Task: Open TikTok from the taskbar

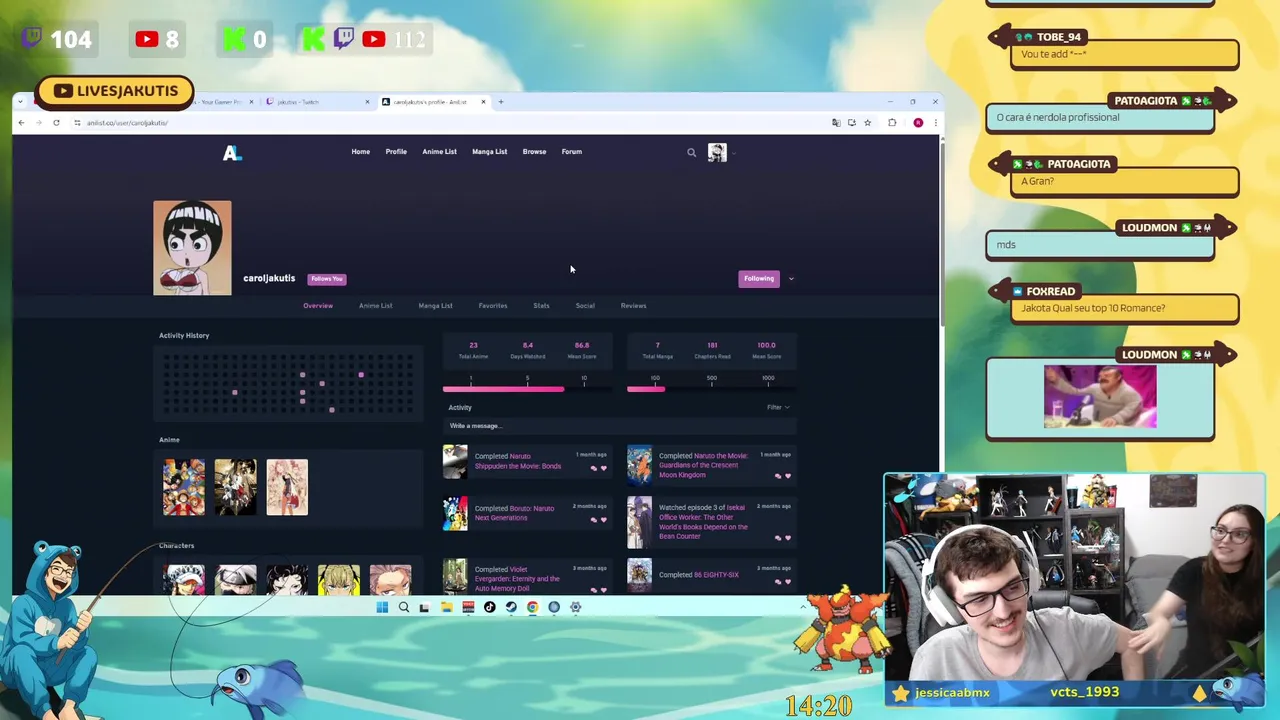Action: [489, 607]
